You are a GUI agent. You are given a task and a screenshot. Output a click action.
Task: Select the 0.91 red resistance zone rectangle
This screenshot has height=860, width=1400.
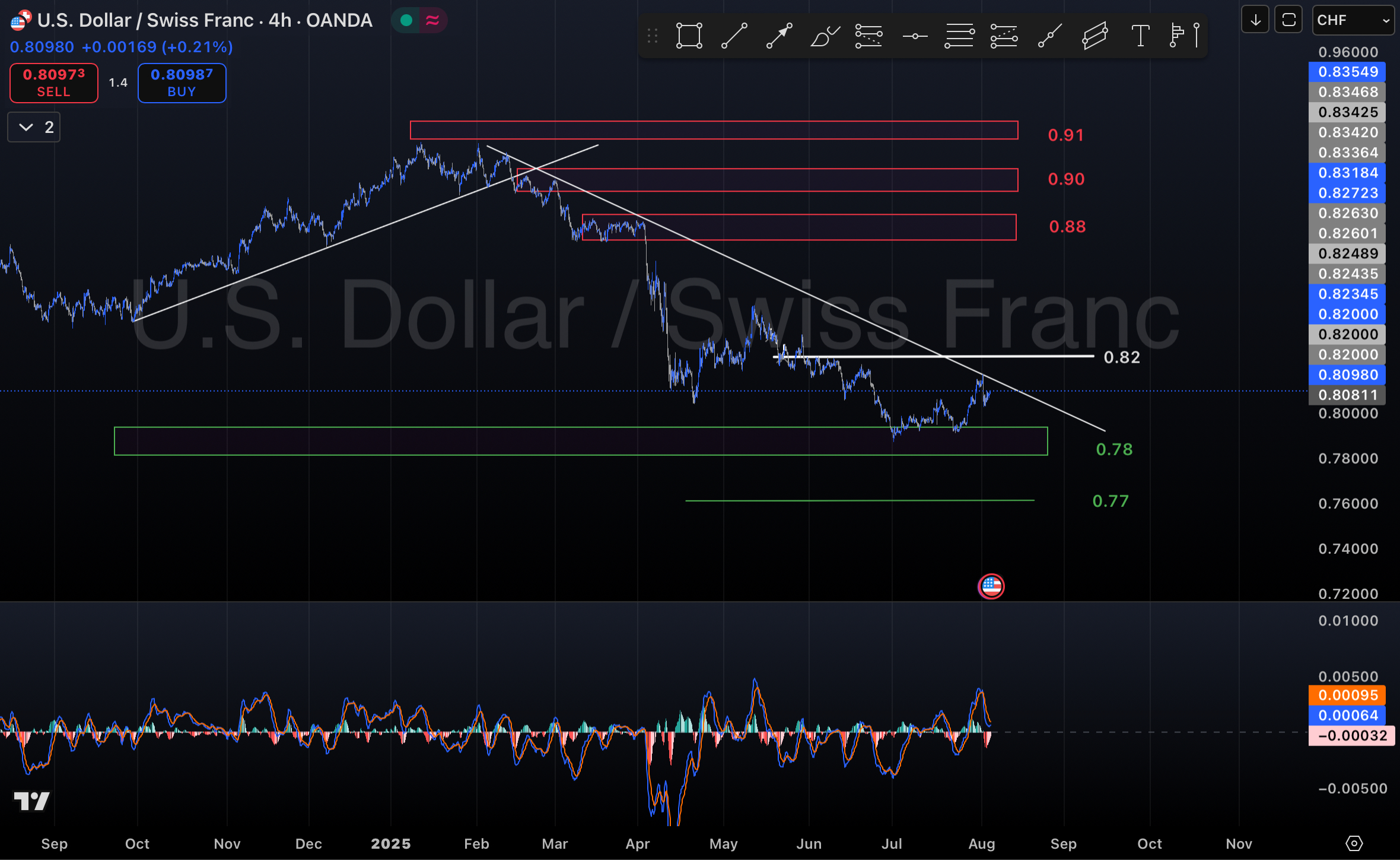714,130
